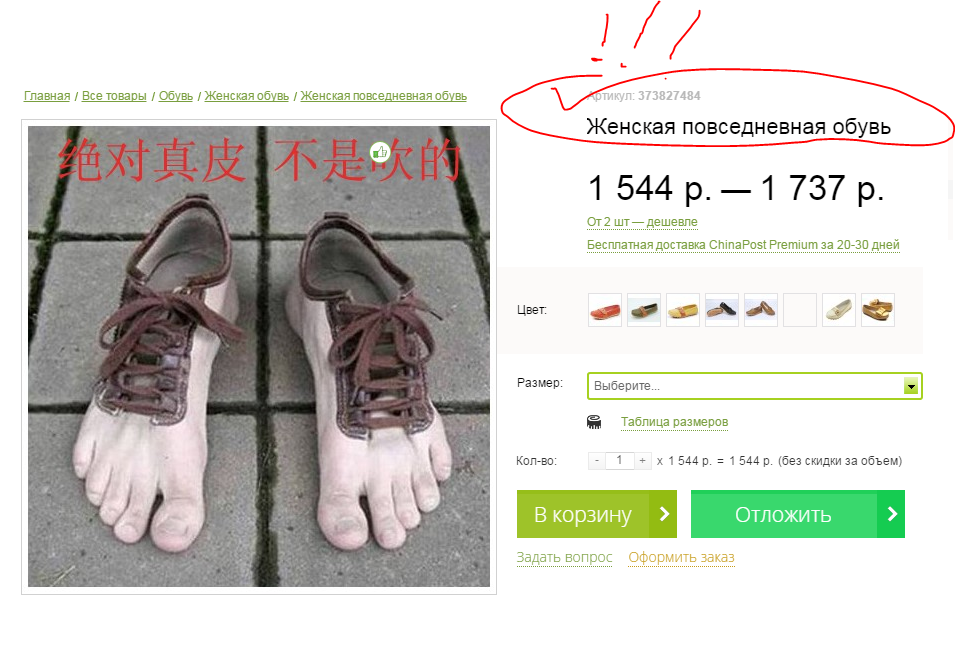
Task: Open the Женская обувь breadcrumb link
Action: click(247, 96)
